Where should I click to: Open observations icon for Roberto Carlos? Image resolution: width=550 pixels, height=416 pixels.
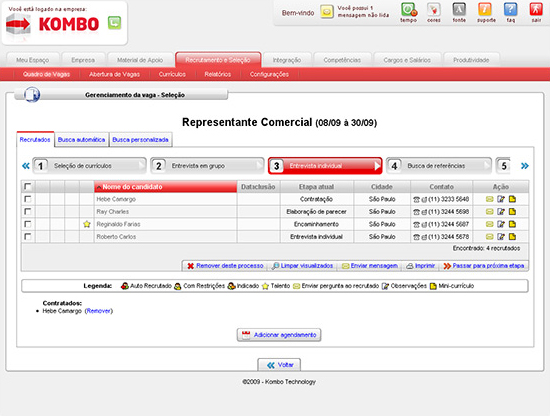[x=501, y=237]
